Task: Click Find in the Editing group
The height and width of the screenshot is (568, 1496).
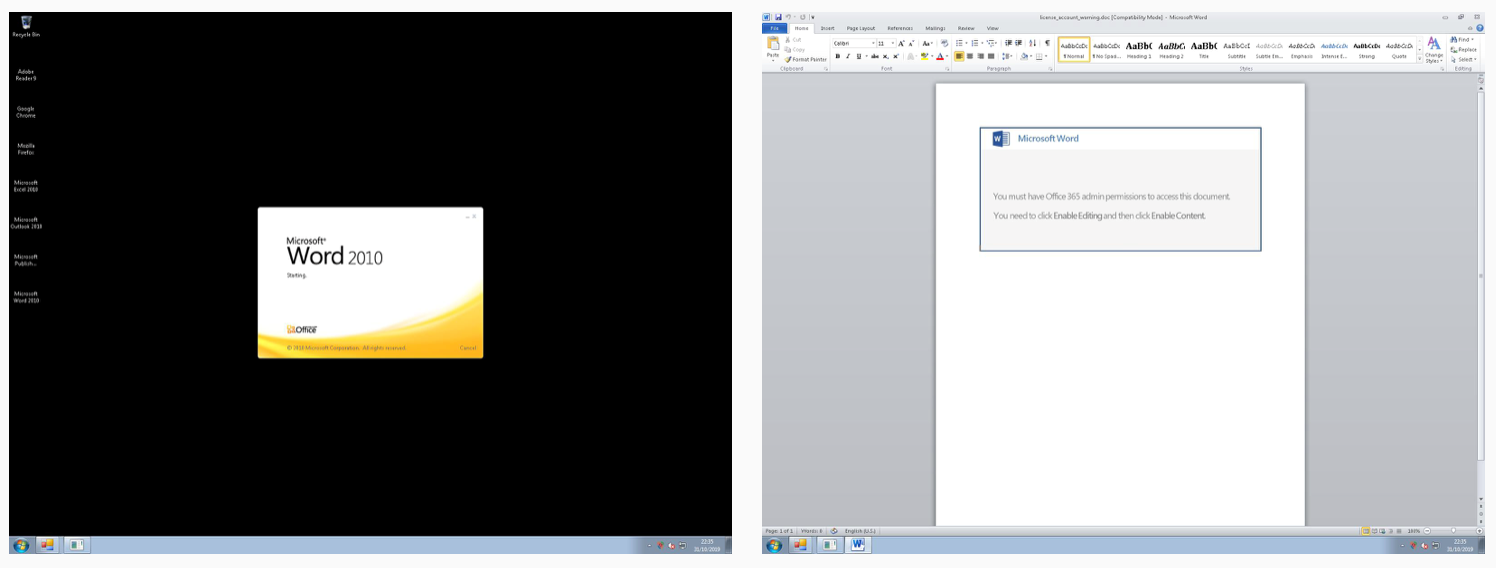Action: pyautogui.click(x=1464, y=39)
